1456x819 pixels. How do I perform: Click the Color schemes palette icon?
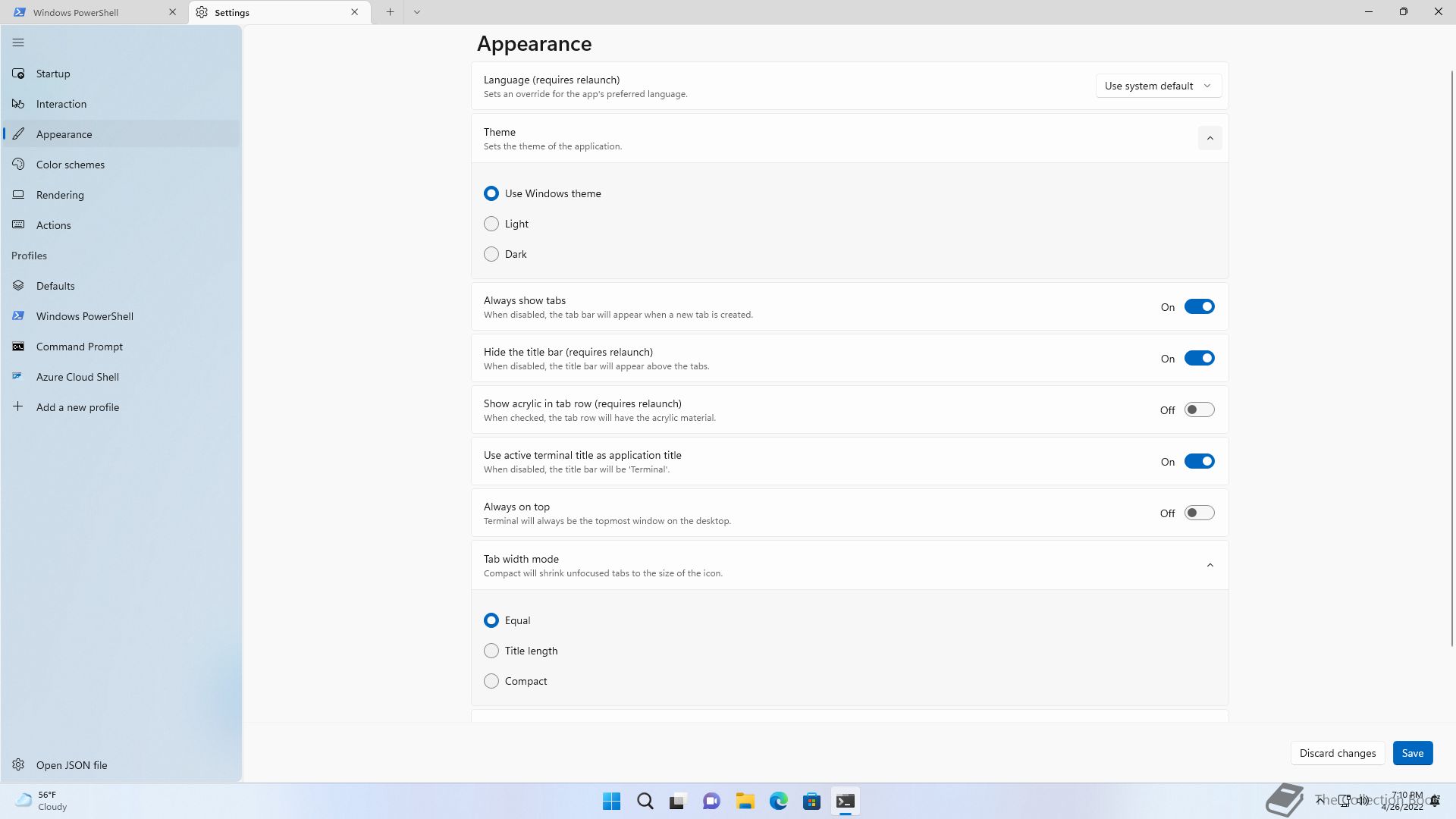tap(18, 165)
